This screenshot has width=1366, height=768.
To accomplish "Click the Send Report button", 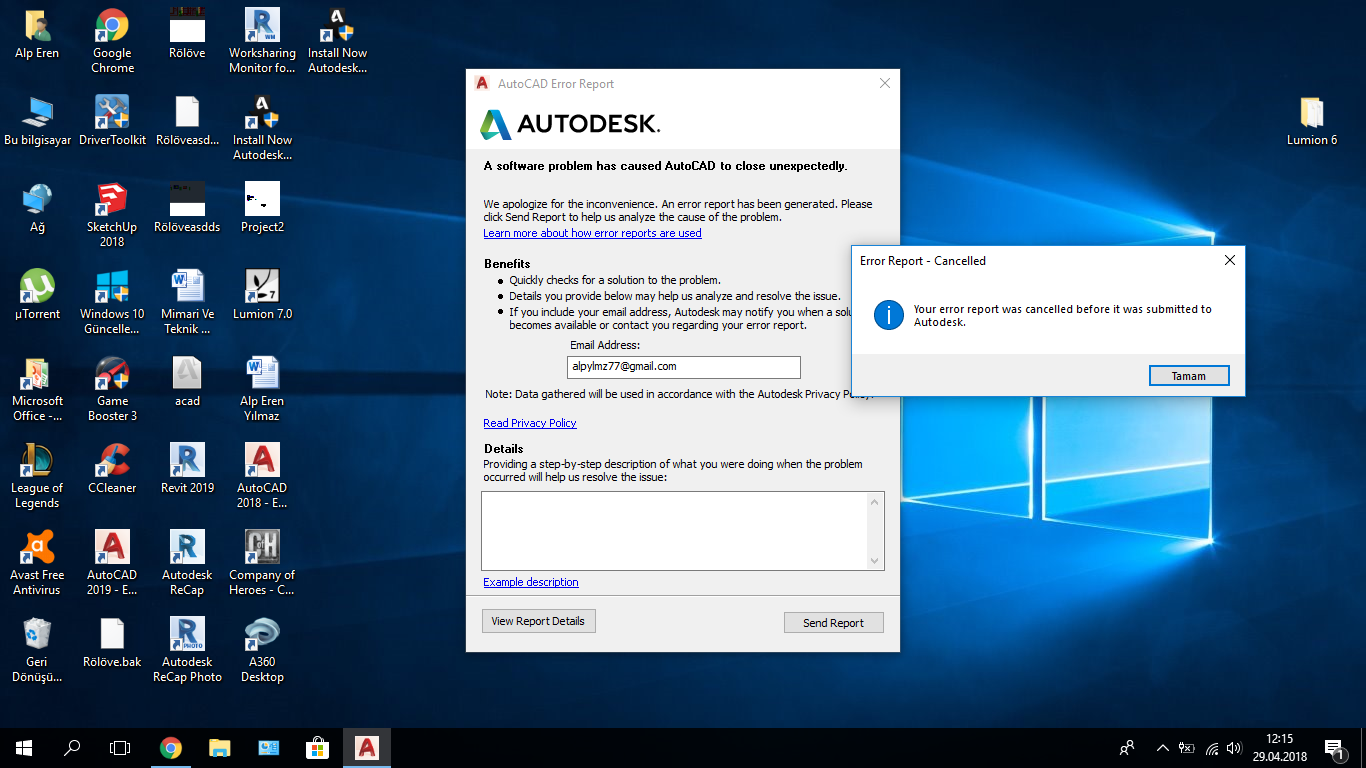I will coord(833,623).
